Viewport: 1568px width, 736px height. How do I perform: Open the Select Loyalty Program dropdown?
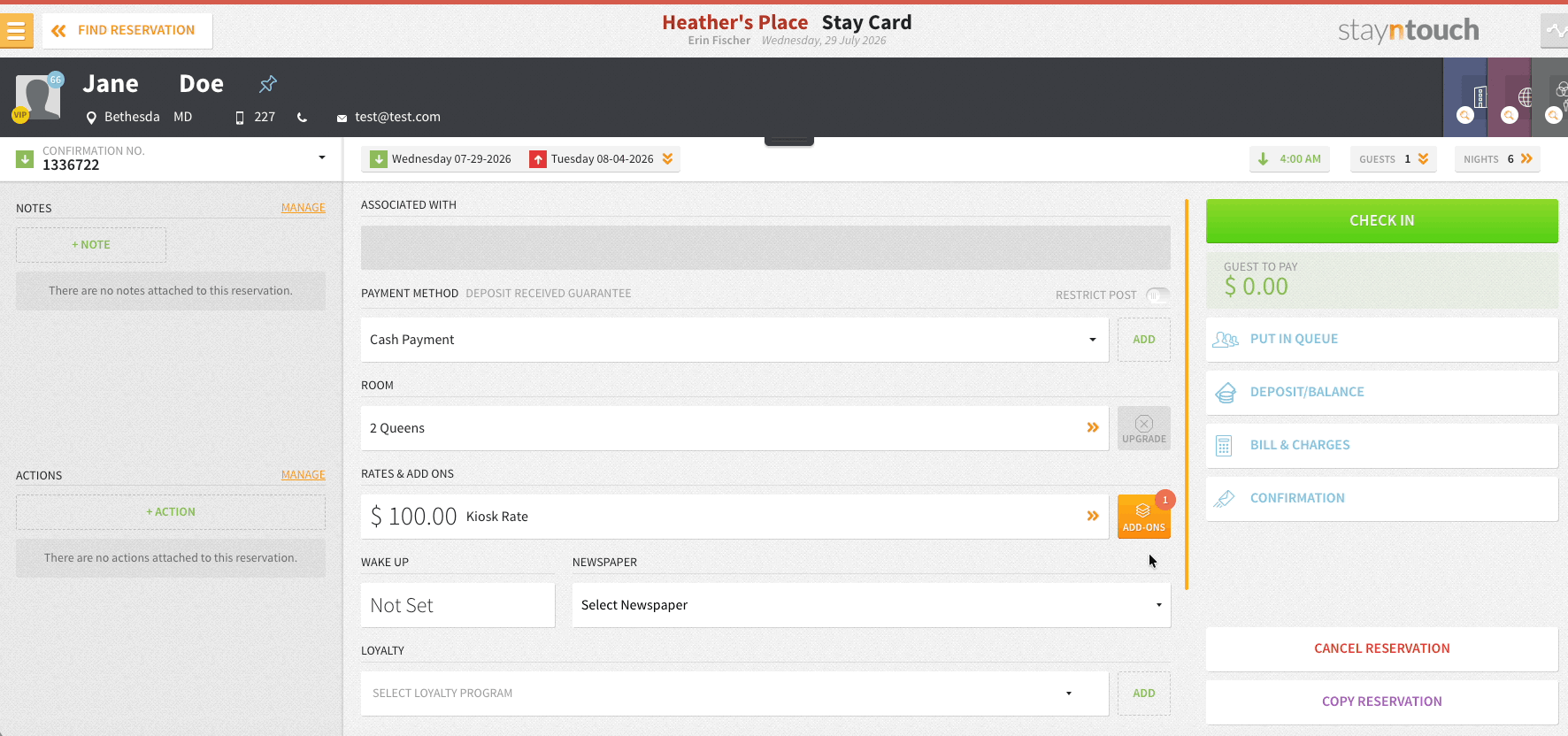(x=734, y=694)
